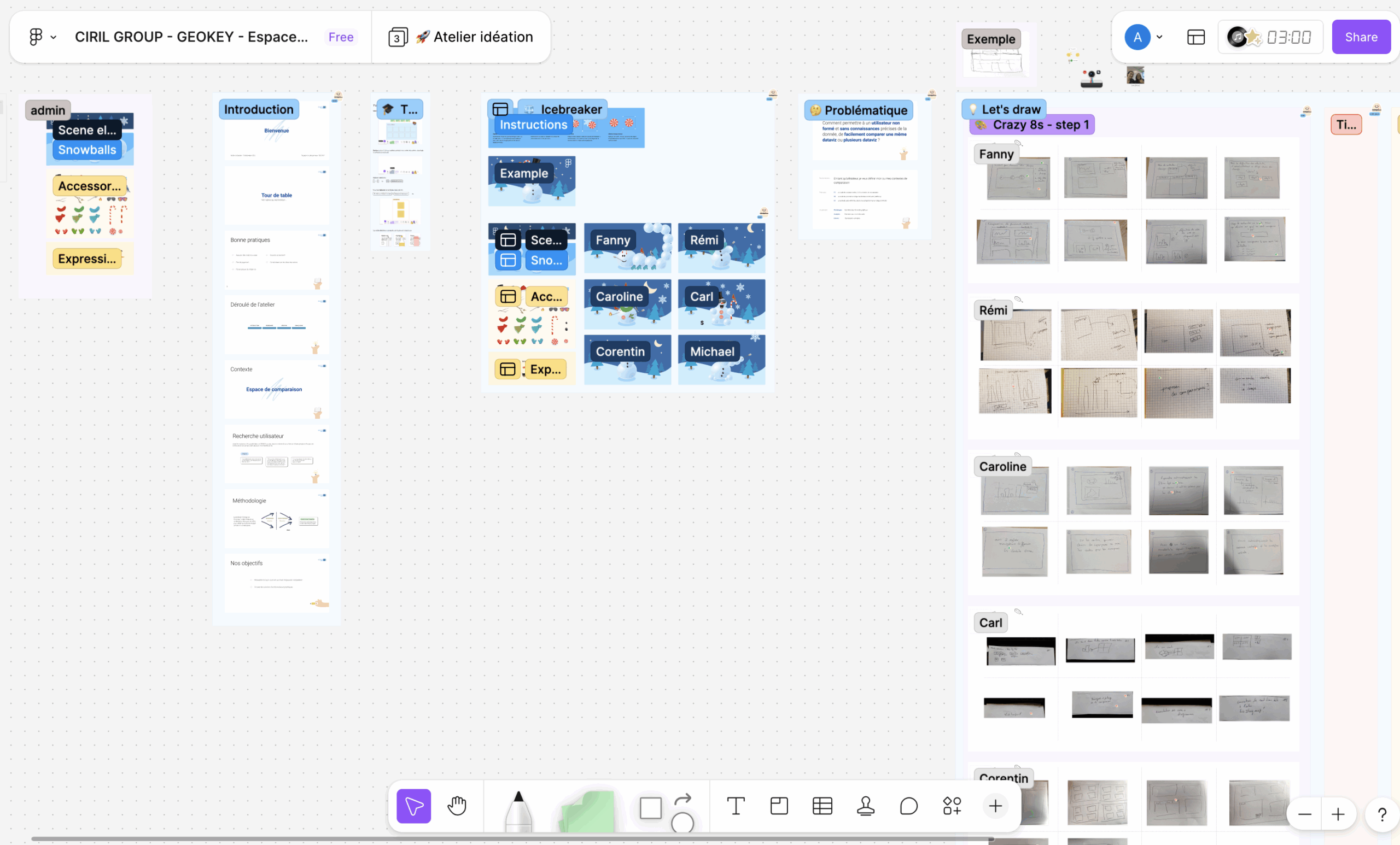Toggle the layout view icon near timer
Viewport: 1400px width, 845px height.
[1195, 38]
